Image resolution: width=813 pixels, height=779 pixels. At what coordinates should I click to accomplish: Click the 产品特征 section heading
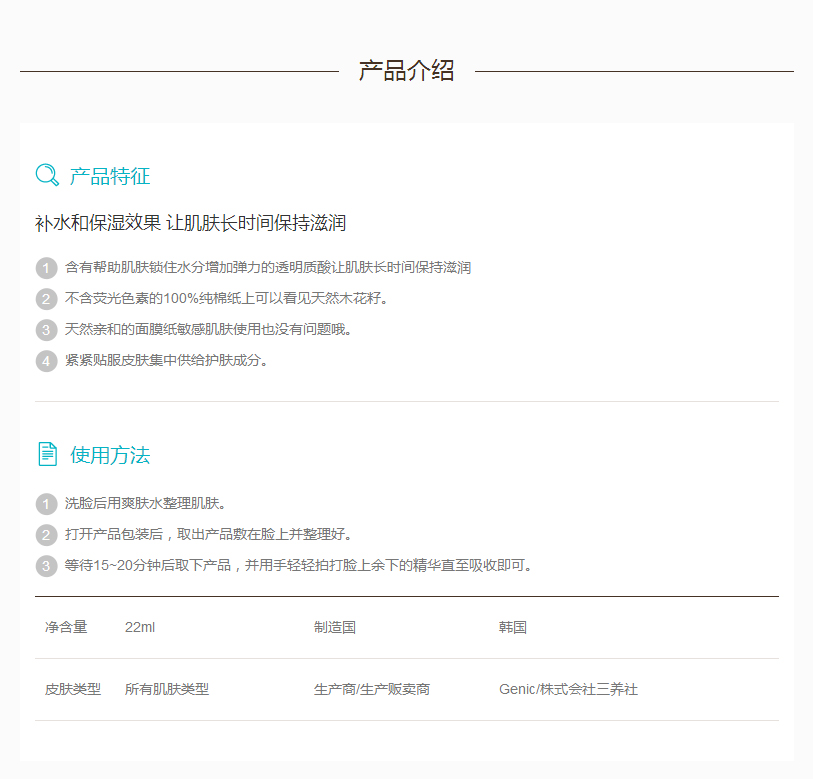[110, 176]
